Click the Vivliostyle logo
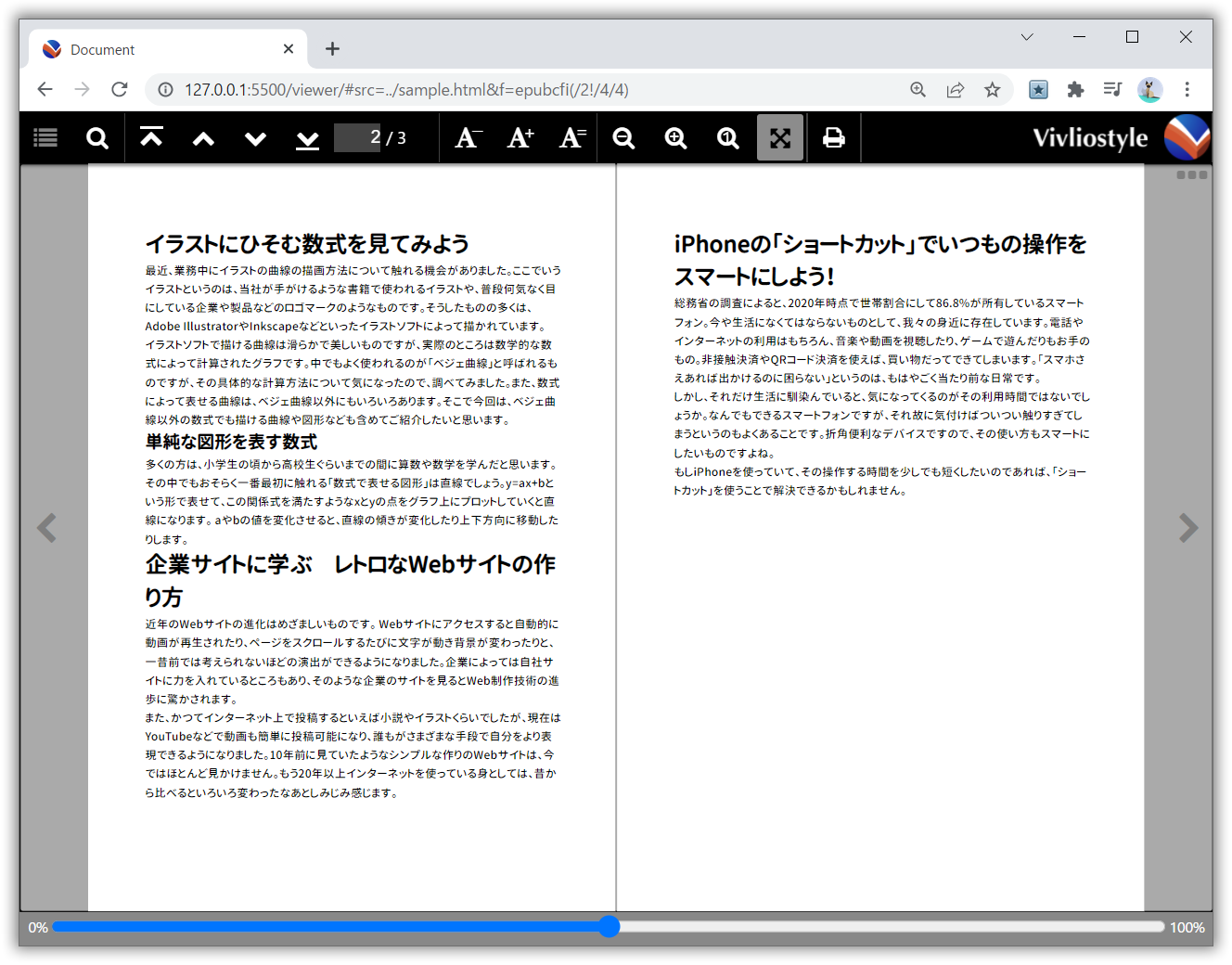The height and width of the screenshot is (965, 1232). [1187, 136]
